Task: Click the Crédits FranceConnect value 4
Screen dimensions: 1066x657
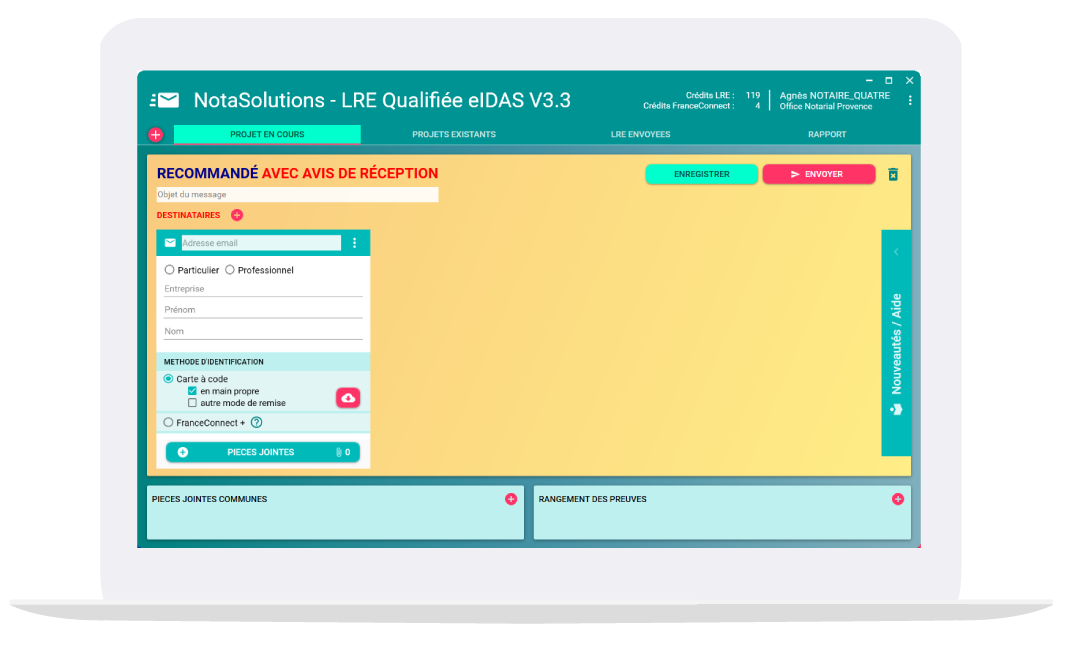Action: (x=757, y=106)
